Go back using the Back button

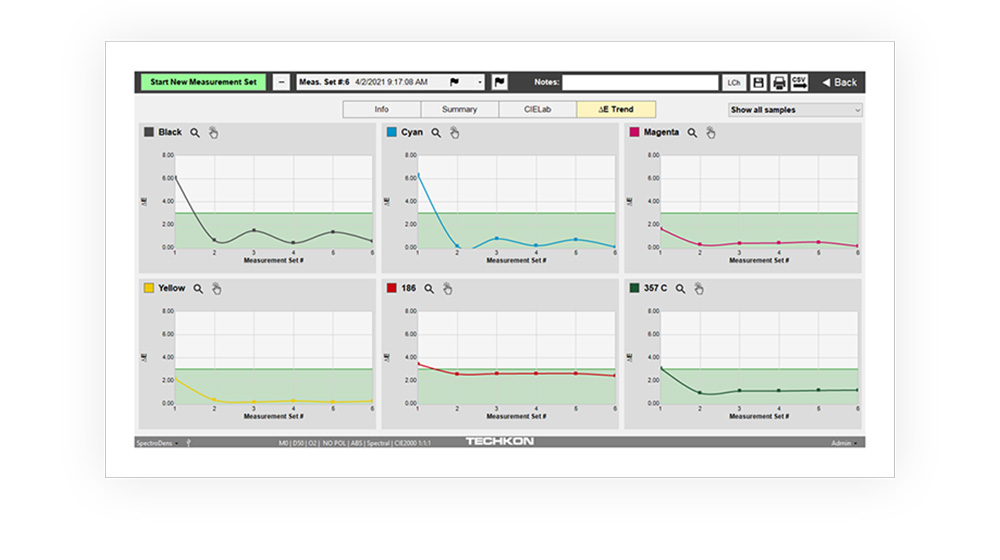[x=839, y=82]
